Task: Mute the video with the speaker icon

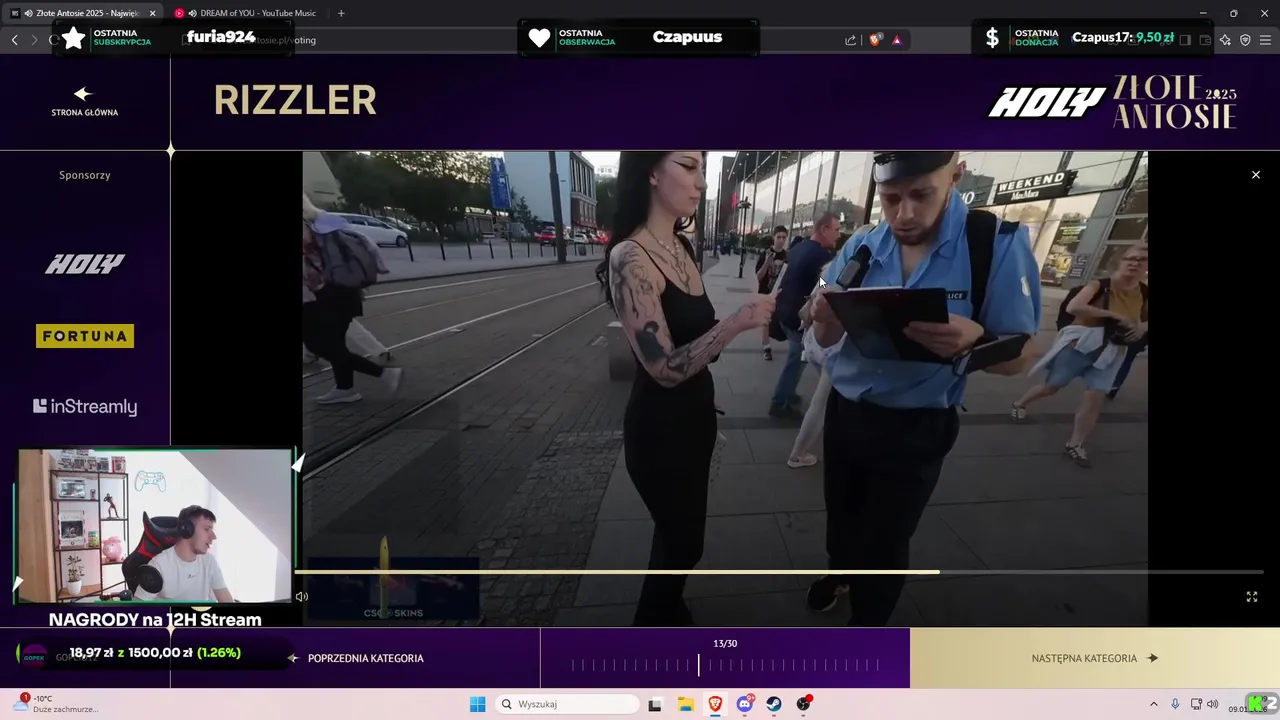Action: tap(301, 597)
